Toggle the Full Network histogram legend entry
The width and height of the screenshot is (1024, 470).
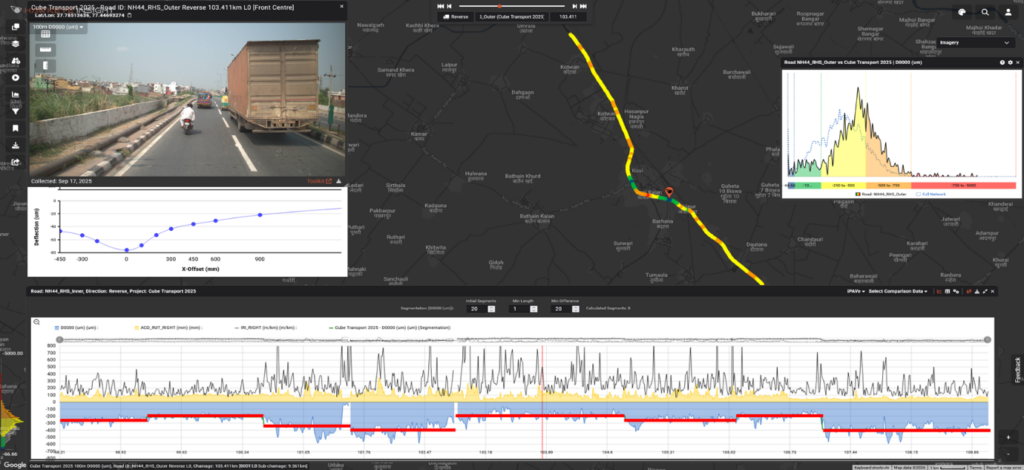click(x=931, y=194)
